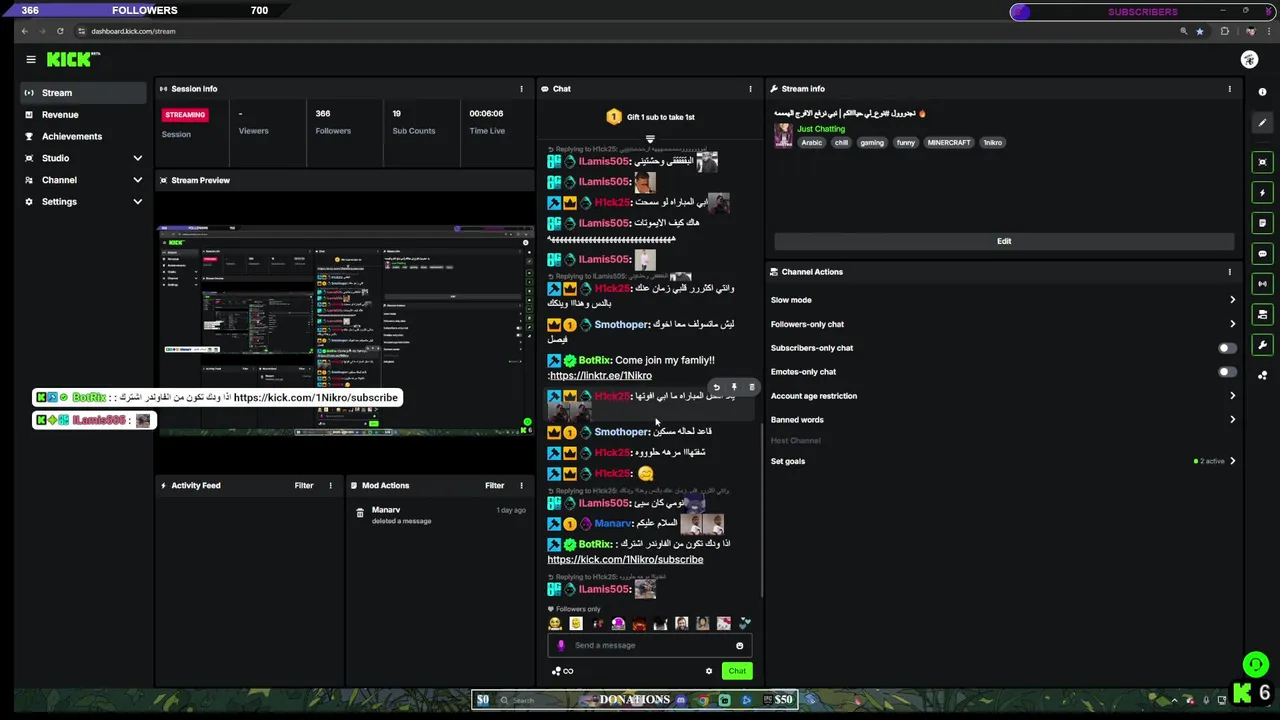
Task: Click the wrench icon in right sidebar
Action: pos(1263,345)
